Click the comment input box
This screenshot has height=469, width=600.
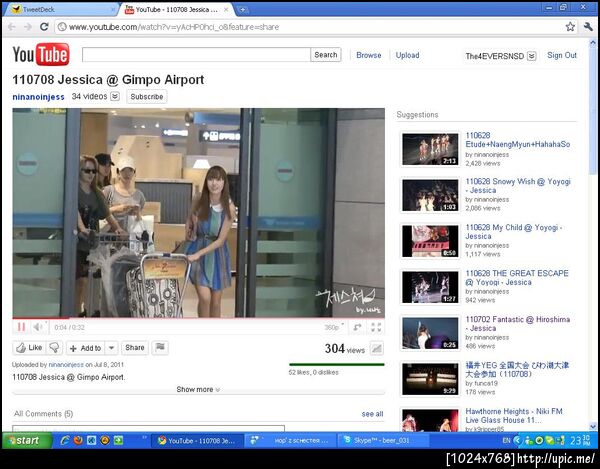coord(148,428)
